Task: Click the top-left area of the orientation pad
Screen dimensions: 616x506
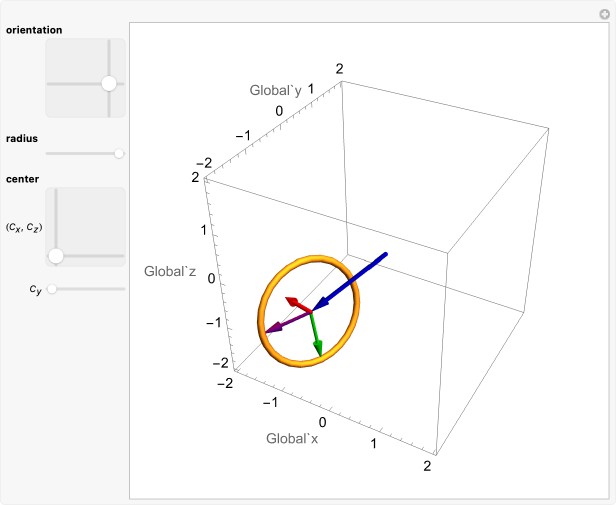Action: pyautogui.click(x=62, y=56)
